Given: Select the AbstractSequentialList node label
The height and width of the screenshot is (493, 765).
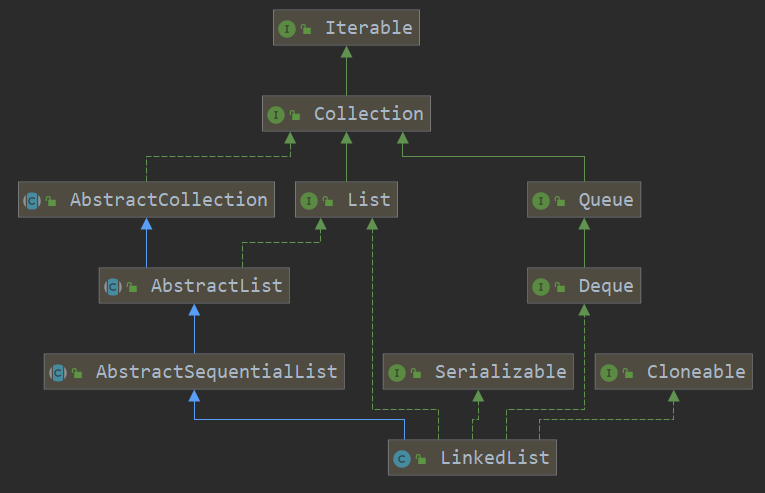Looking at the screenshot, I should pyautogui.click(x=216, y=372).
